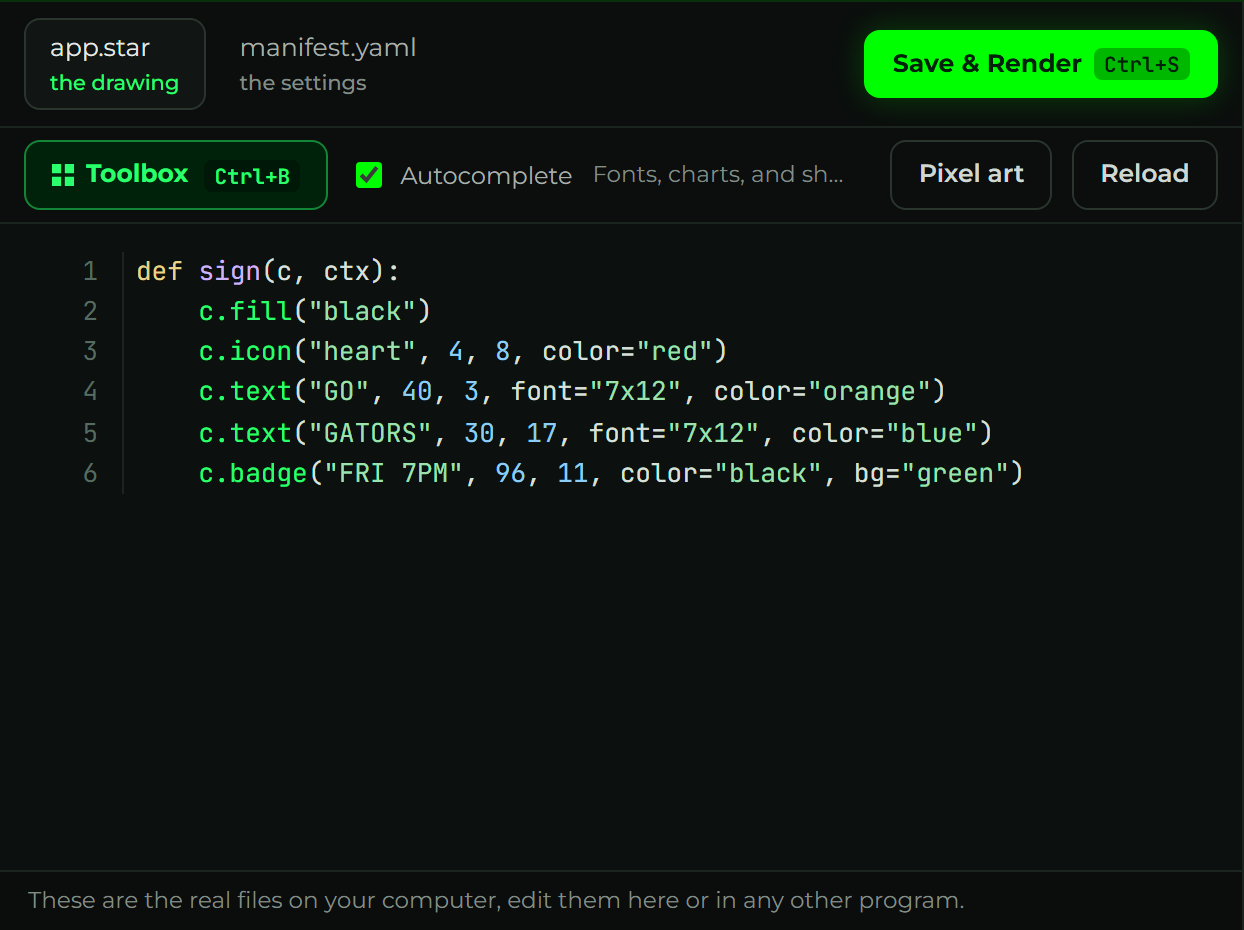Click line number 4 in gutter
The height and width of the screenshot is (930, 1244).
[90, 391]
